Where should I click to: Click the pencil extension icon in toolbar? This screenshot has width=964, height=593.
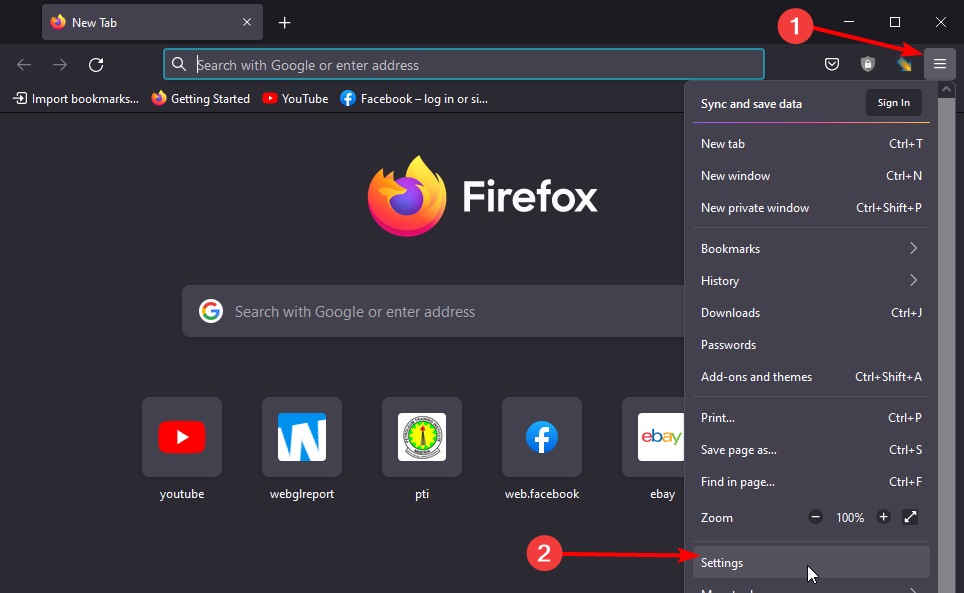coord(904,64)
